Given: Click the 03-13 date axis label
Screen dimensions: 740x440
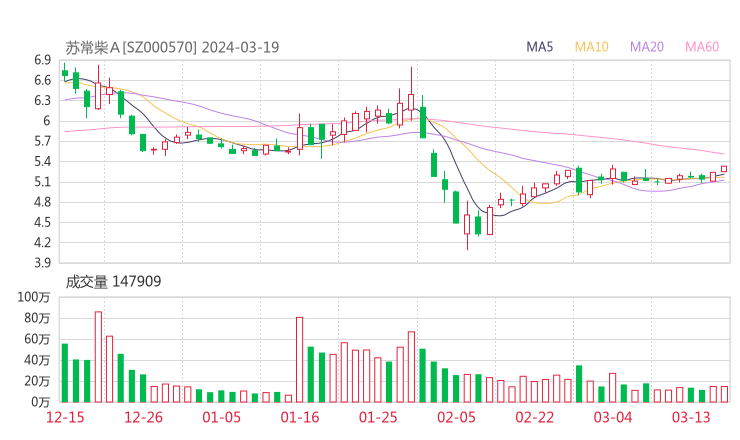Looking at the screenshot, I should pos(691,417).
